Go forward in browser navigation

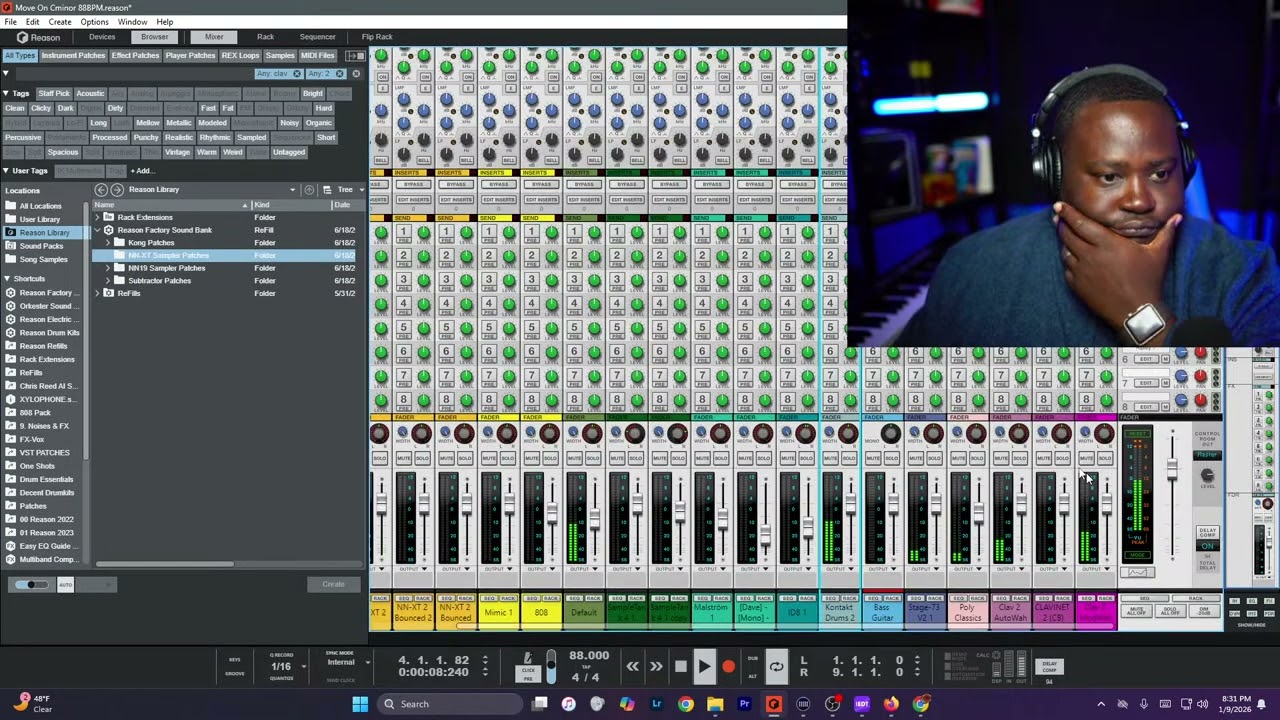[117, 190]
